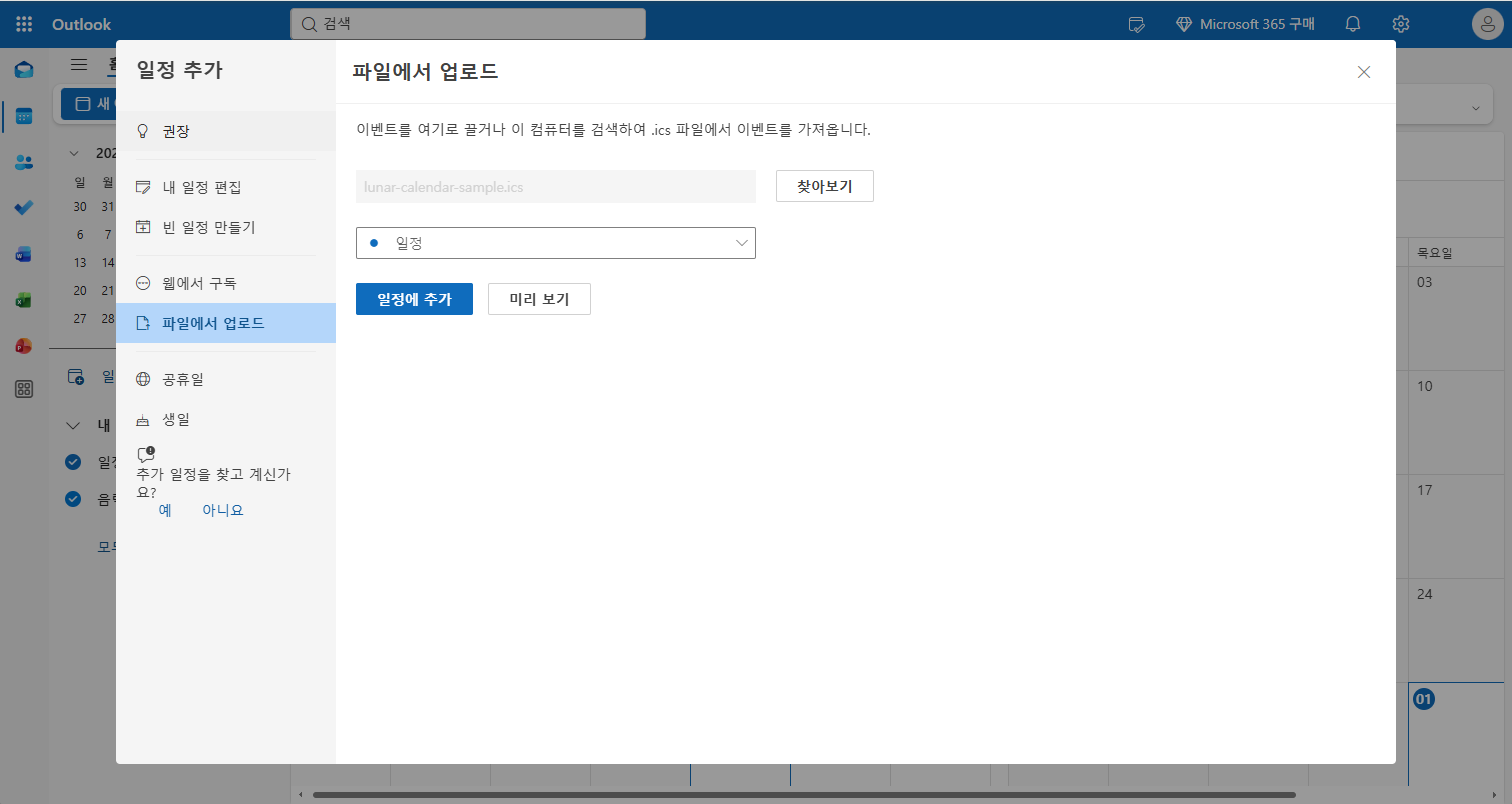This screenshot has height=804, width=1512.
Task: Select 빈 일정 만들기 option
Action: [226, 227]
